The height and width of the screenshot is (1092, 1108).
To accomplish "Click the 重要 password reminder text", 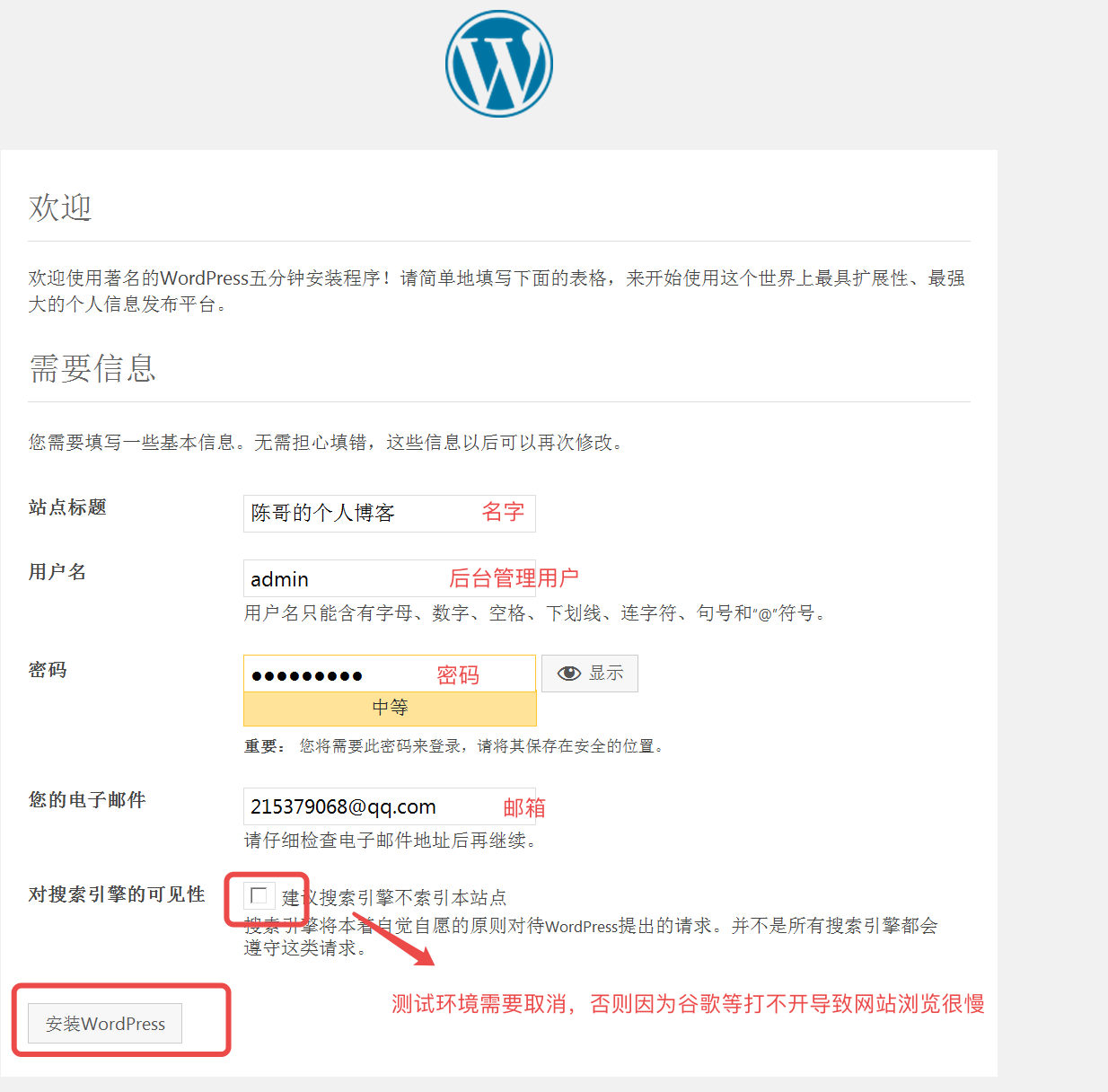I will click(454, 746).
